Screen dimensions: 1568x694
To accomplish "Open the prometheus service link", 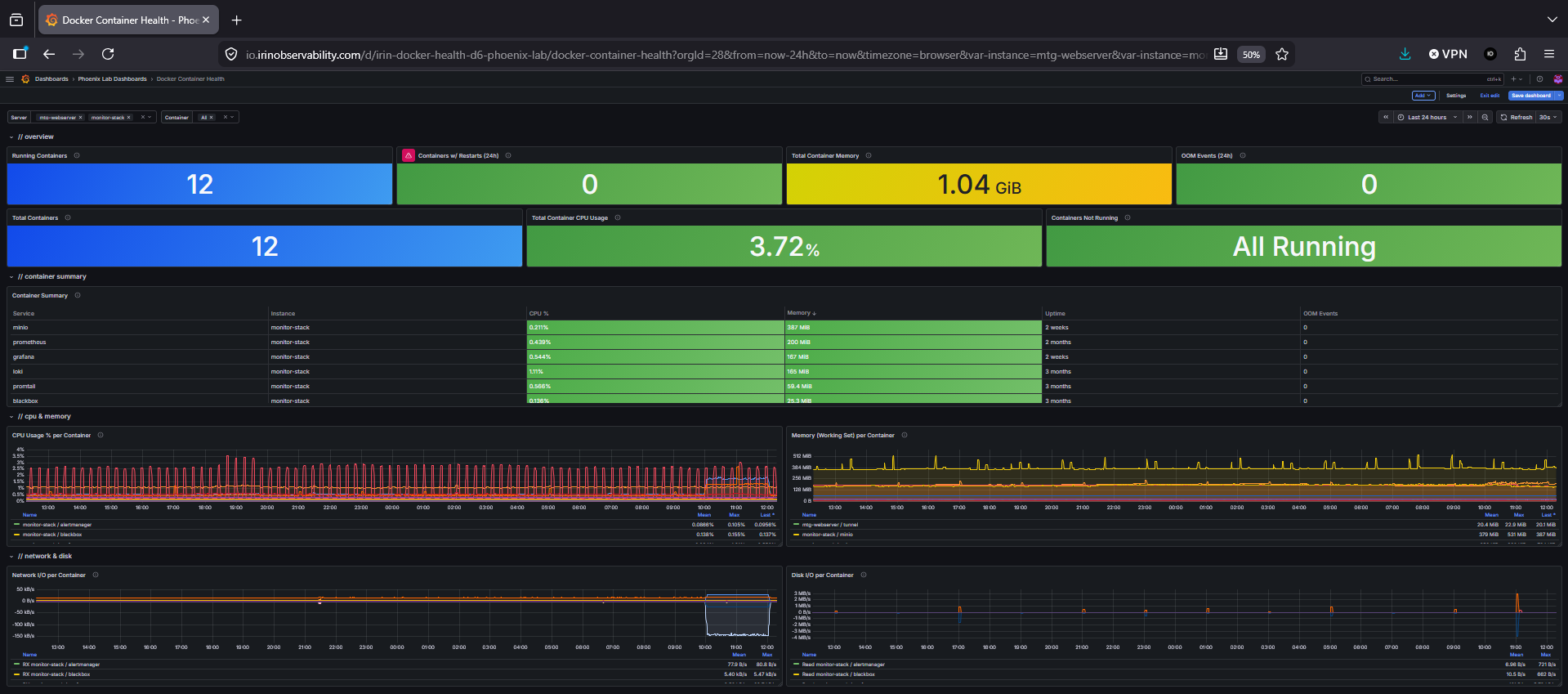I will 29,343.
